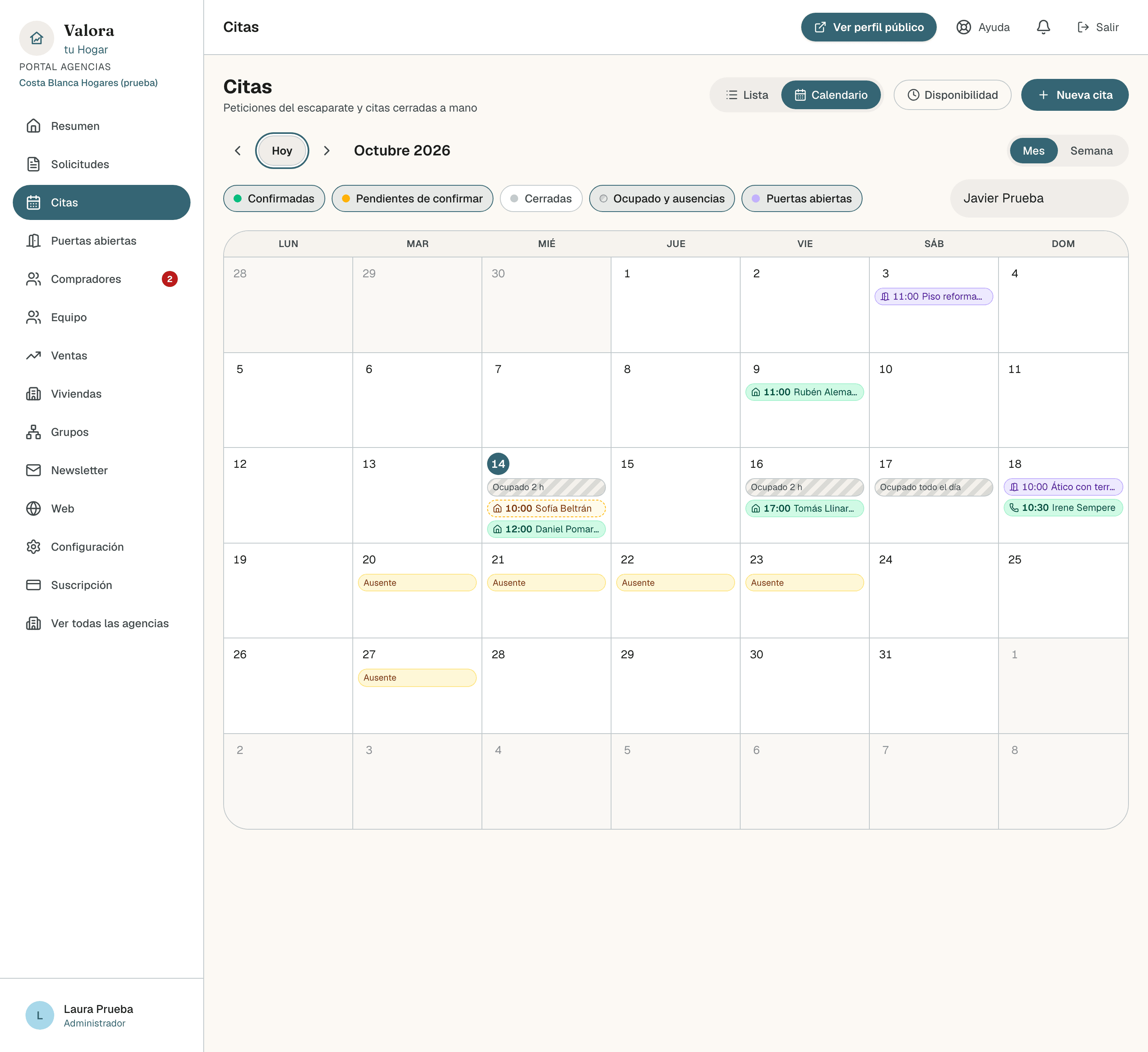Open the Web globe icon
The image size is (1148, 1052).
(33, 508)
